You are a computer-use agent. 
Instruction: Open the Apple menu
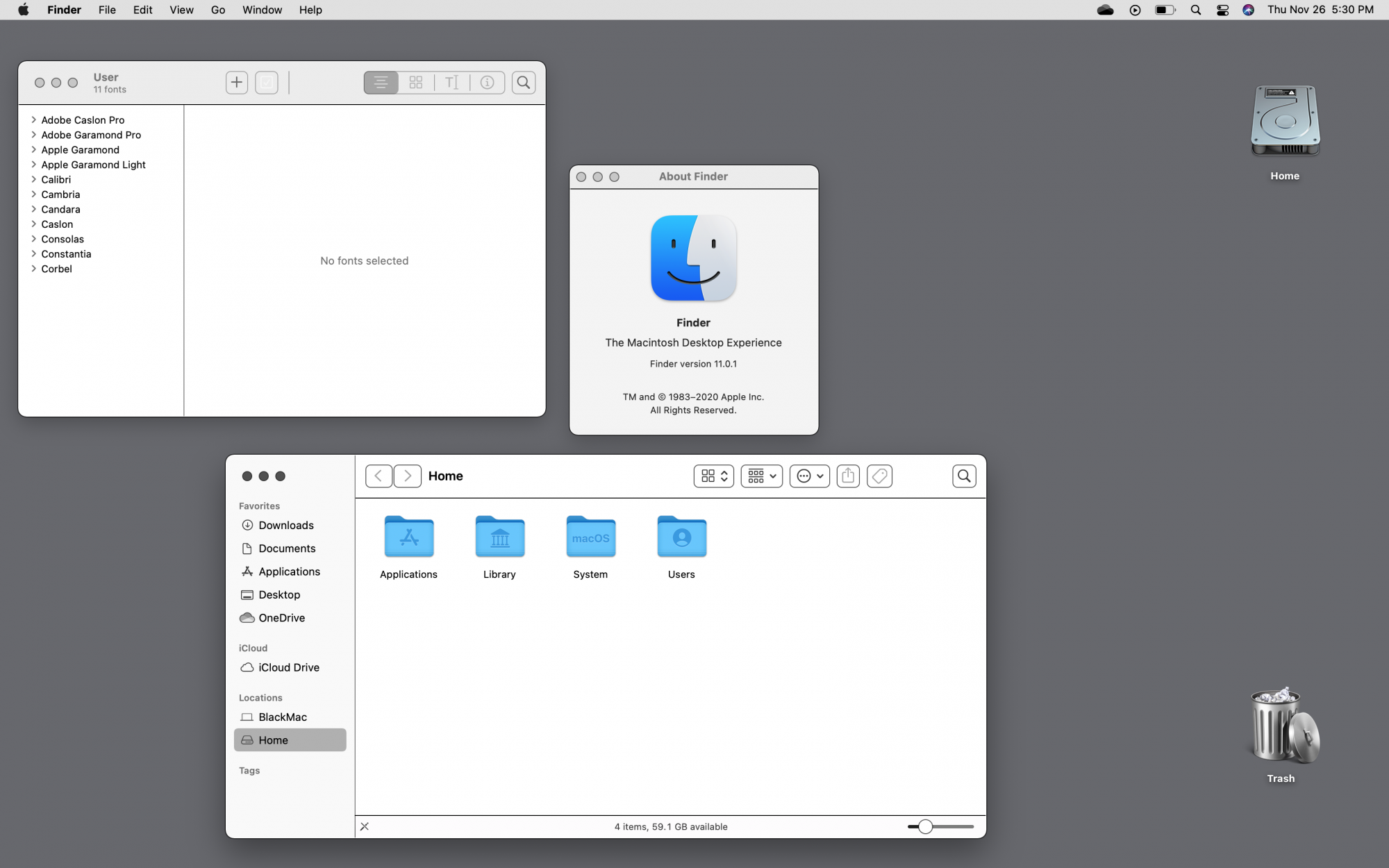tap(24, 10)
